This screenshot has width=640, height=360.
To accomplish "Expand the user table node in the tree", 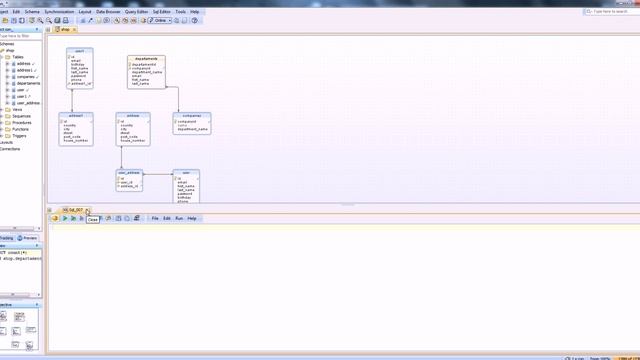I will pyautogui.click(x=7, y=90).
